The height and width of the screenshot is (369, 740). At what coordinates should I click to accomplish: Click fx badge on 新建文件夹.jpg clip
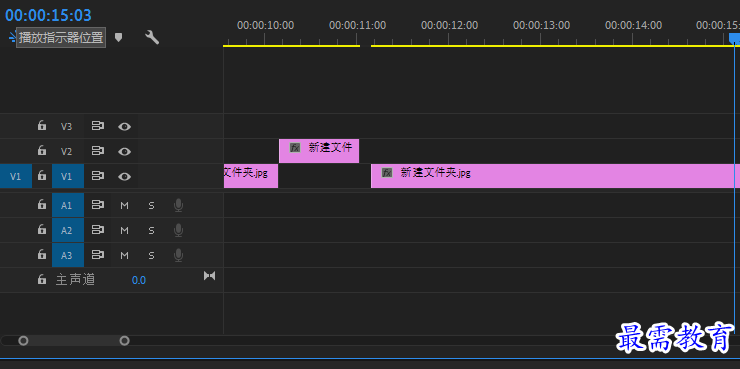click(x=387, y=173)
